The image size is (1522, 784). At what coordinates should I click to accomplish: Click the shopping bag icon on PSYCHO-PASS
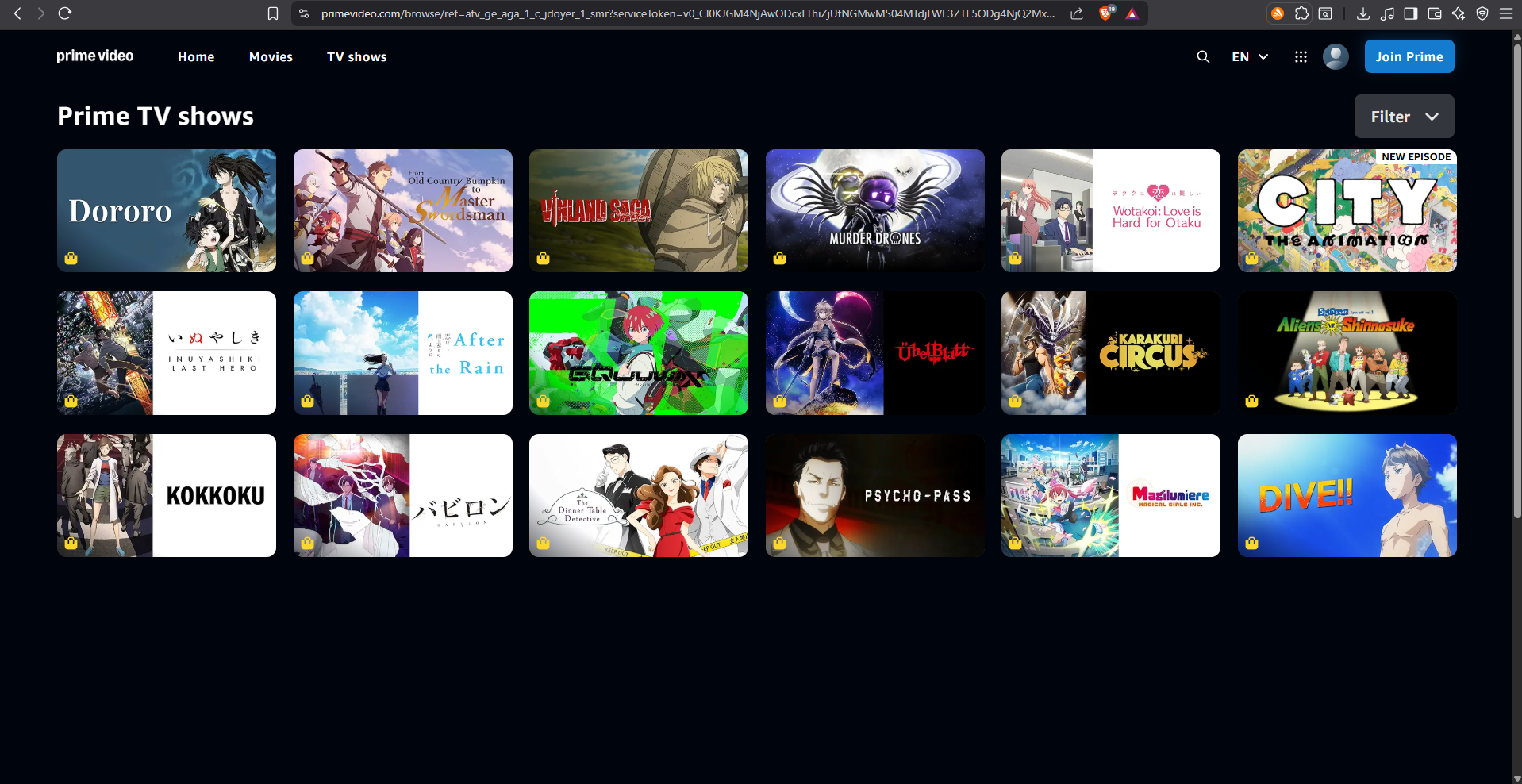780,543
